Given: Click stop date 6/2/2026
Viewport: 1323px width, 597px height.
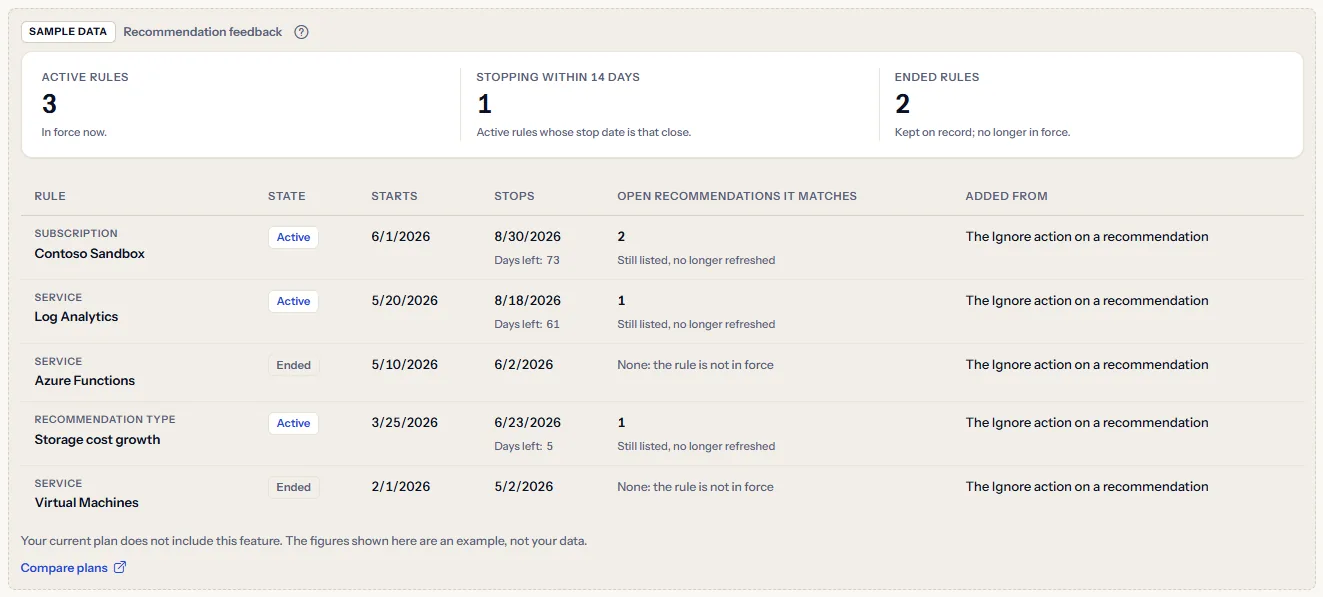Looking at the screenshot, I should coord(524,365).
